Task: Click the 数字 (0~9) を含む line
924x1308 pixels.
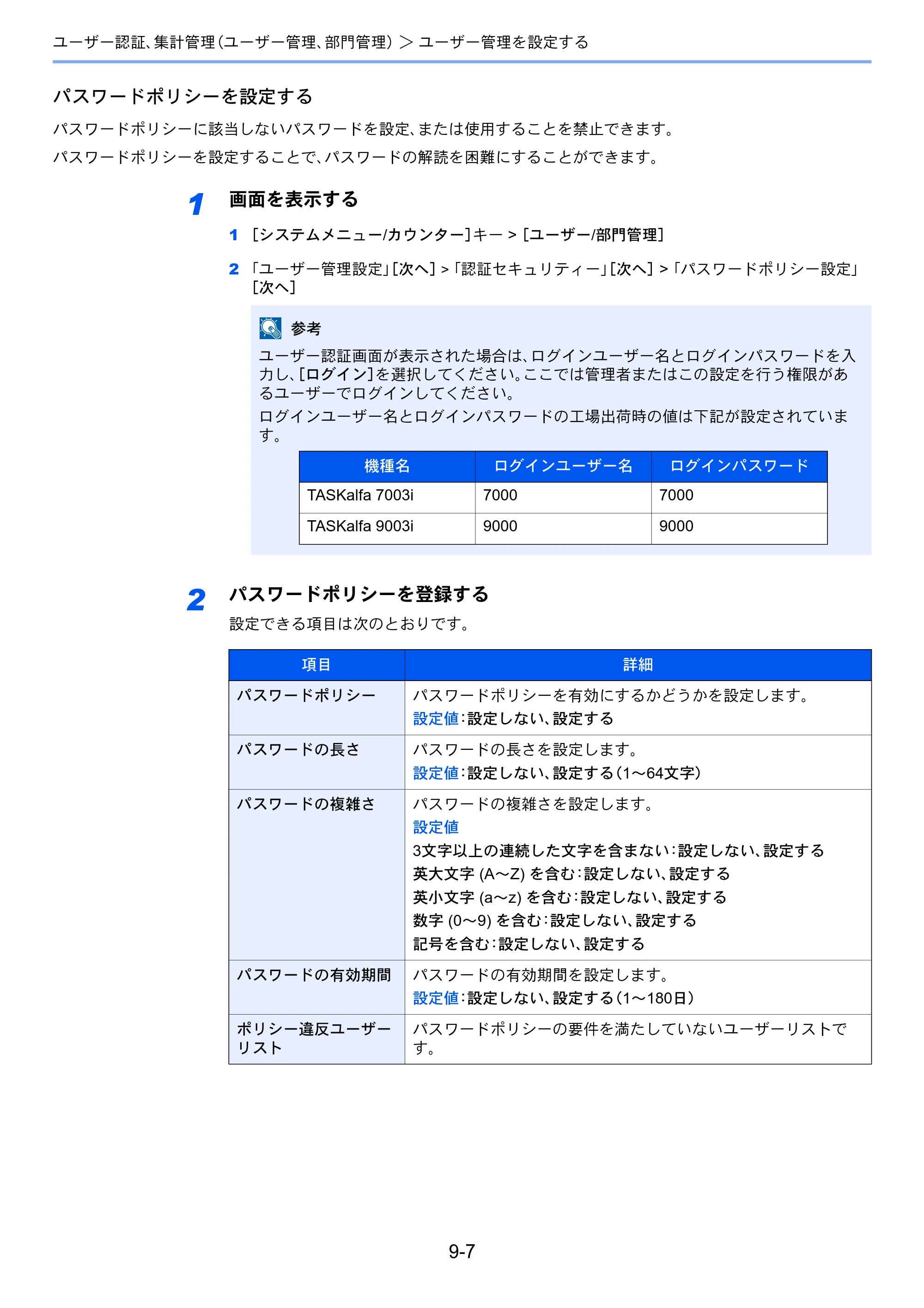Action: pos(555,921)
